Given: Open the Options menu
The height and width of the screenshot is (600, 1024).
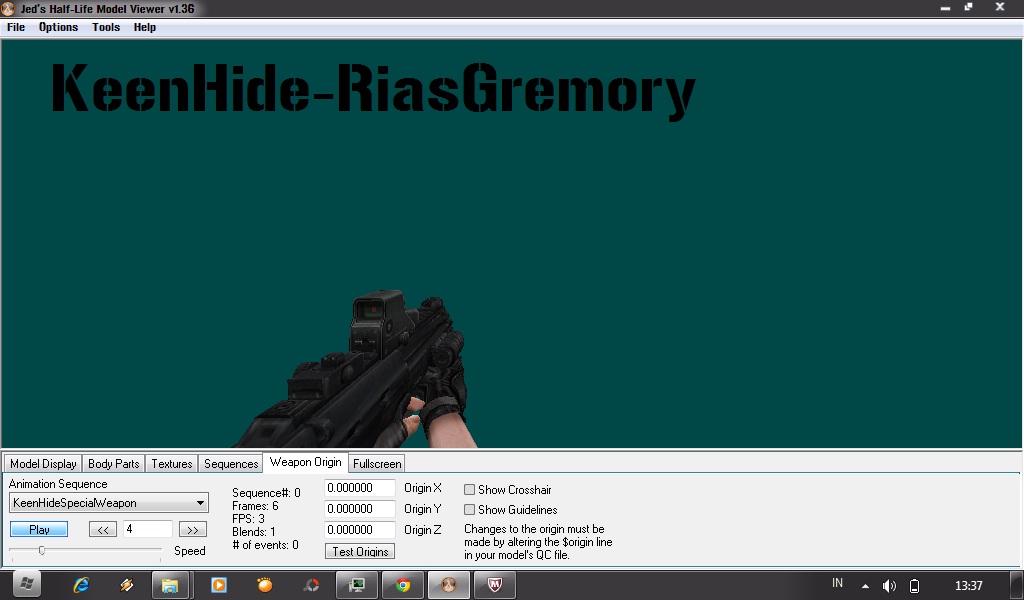Looking at the screenshot, I should (58, 27).
